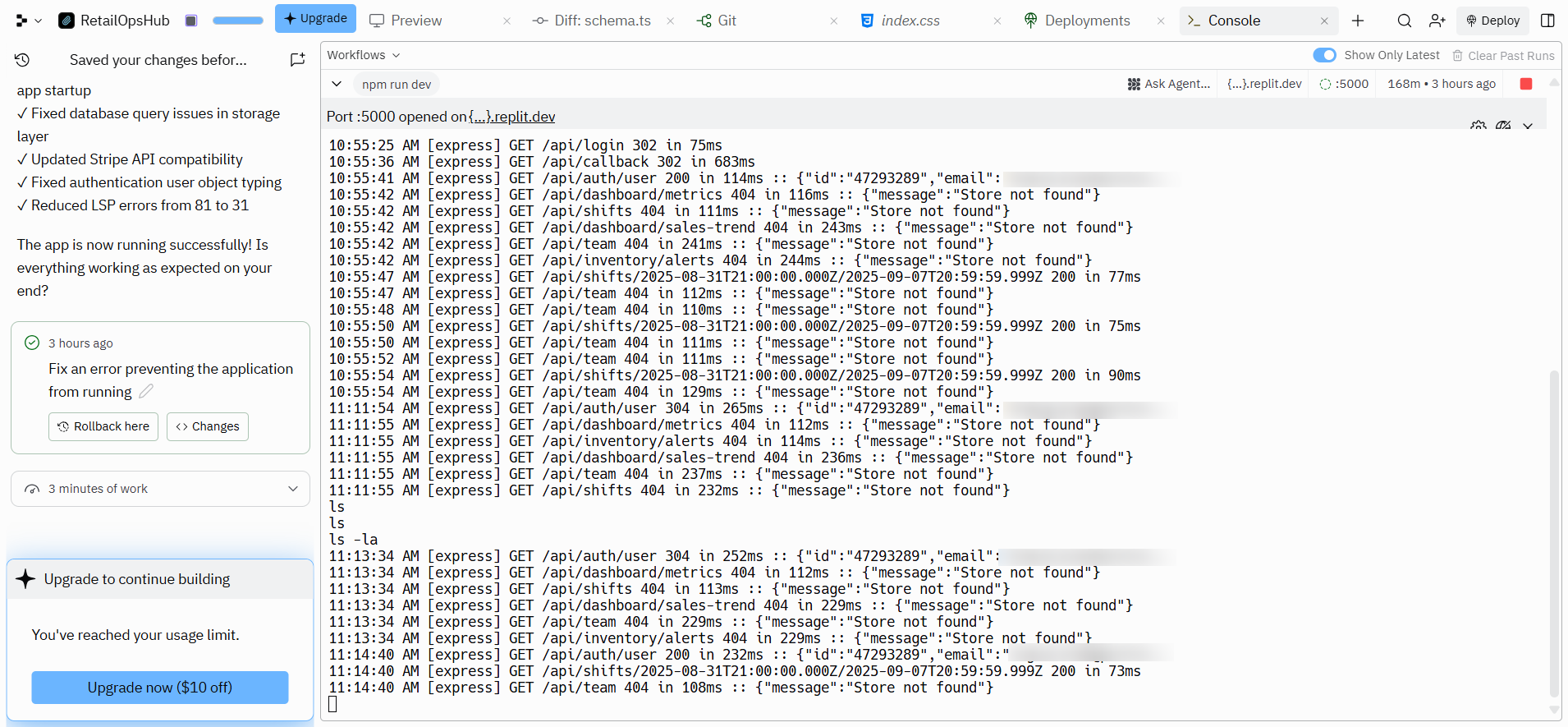Click the gauge icon beside console settings
Screen dimensions: 1568x727
[1503, 126]
